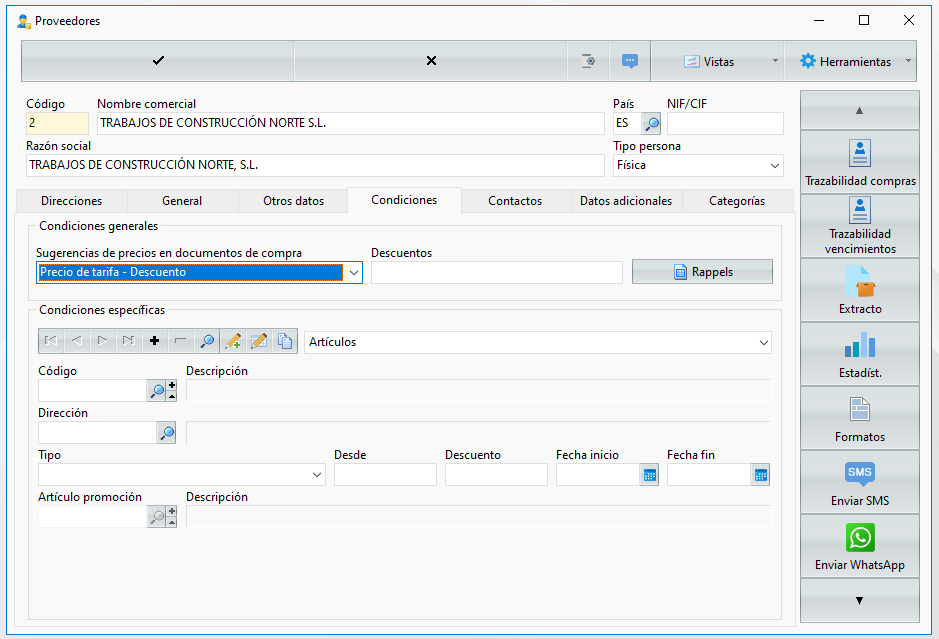
Task: Open the País lookup magnifier
Action: (651, 124)
